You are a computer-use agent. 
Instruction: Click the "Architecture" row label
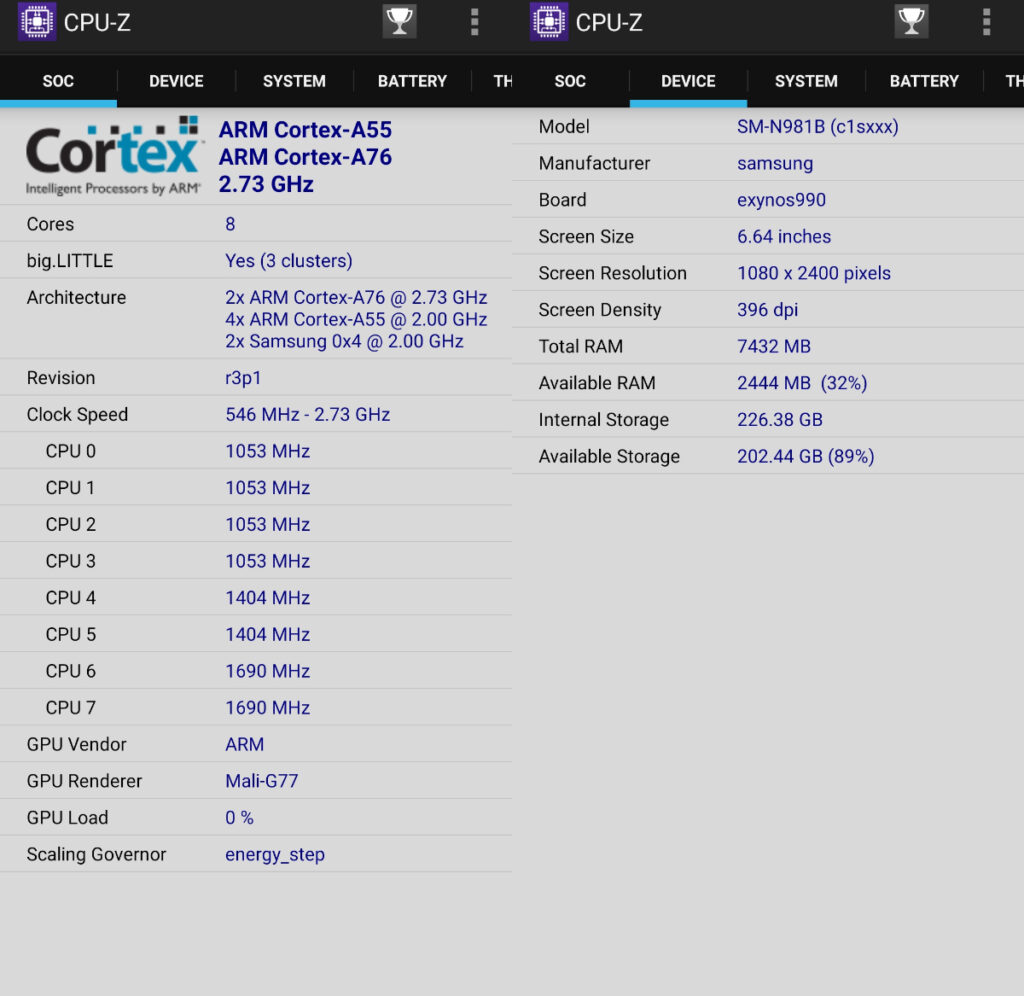[76, 297]
